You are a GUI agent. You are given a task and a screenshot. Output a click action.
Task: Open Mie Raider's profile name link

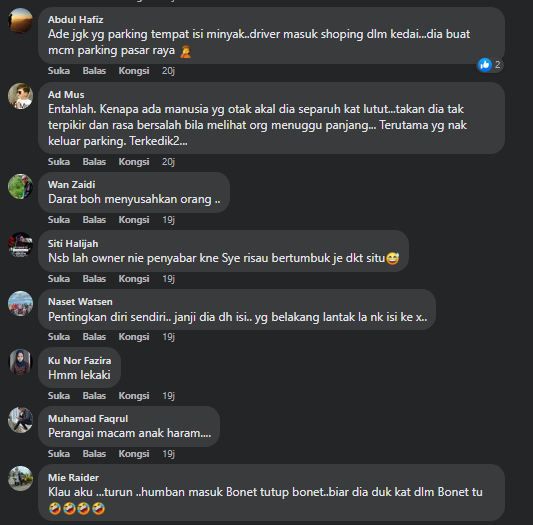73,478
